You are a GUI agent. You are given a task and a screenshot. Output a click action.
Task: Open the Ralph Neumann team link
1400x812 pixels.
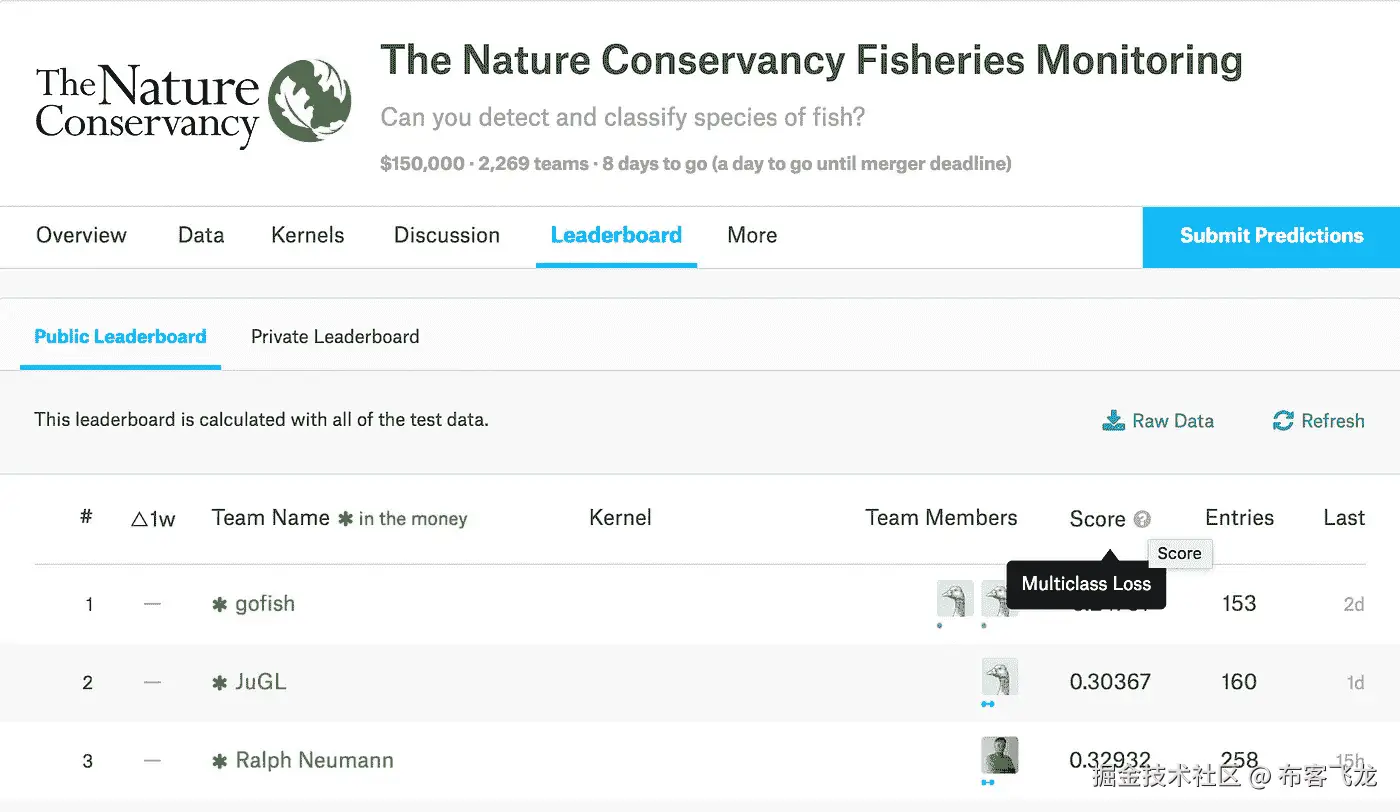(x=314, y=761)
